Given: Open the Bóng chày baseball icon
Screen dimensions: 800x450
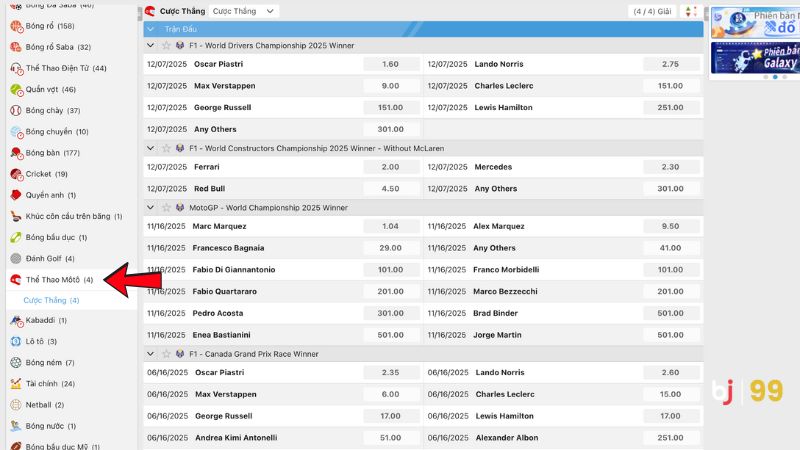Looking at the screenshot, I should click(x=16, y=110).
